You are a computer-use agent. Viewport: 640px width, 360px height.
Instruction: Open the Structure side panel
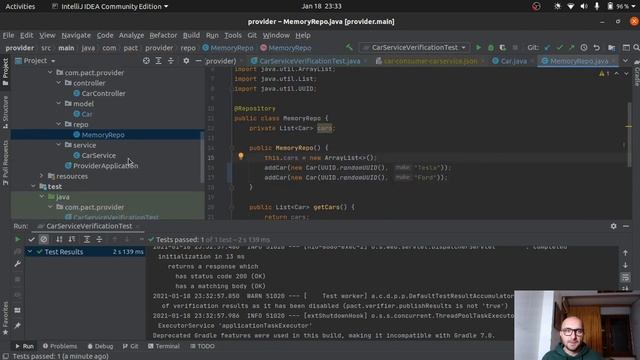click(5, 112)
